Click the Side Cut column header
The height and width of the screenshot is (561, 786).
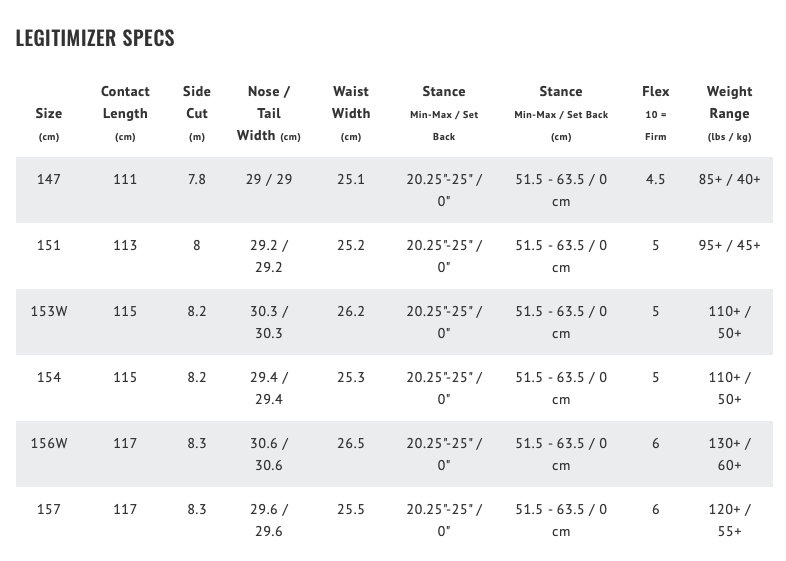coord(197,113)
